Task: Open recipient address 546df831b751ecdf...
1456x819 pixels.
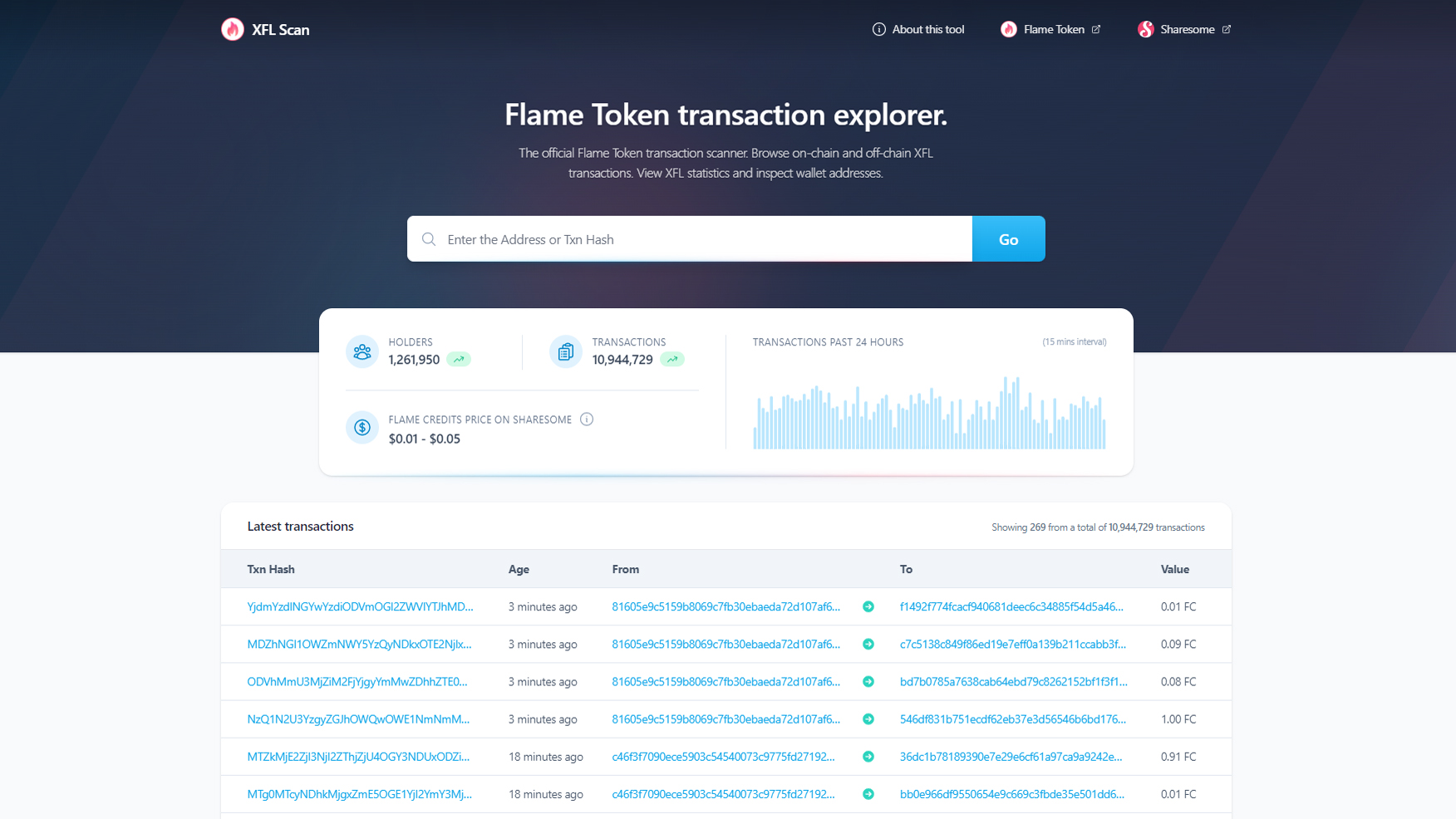Action: pyautogui.click(x=1013, y=719)
